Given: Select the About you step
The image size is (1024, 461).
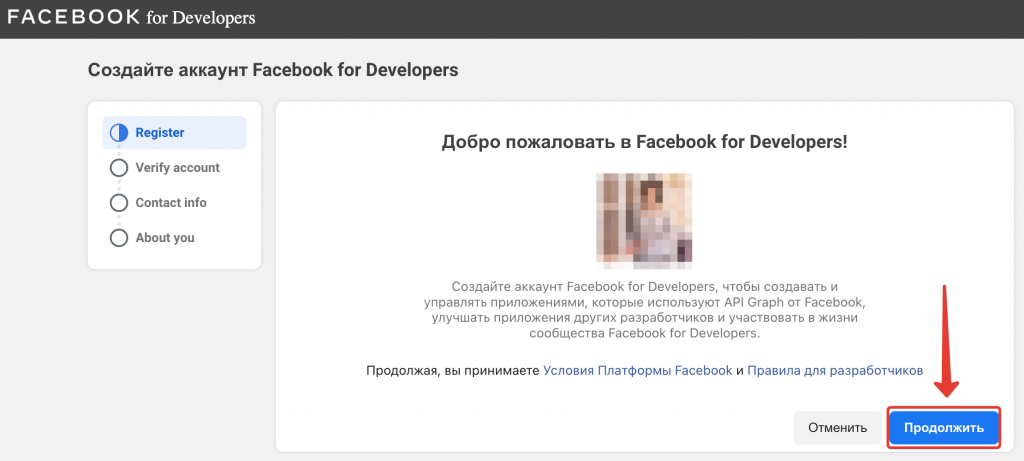Looking at the screenshot, I should pos(165,238).
